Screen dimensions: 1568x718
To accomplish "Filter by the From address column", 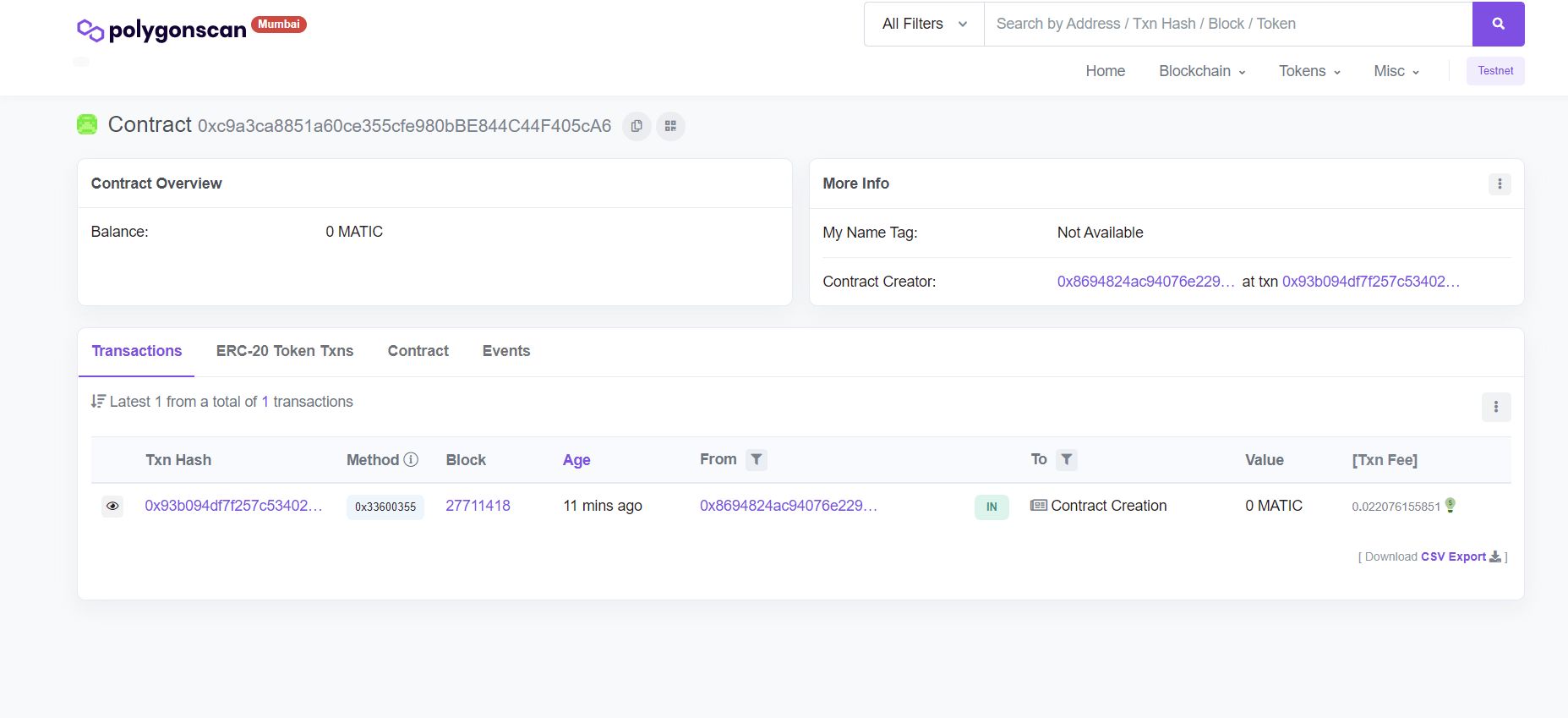I will click(x=757, y=459).
